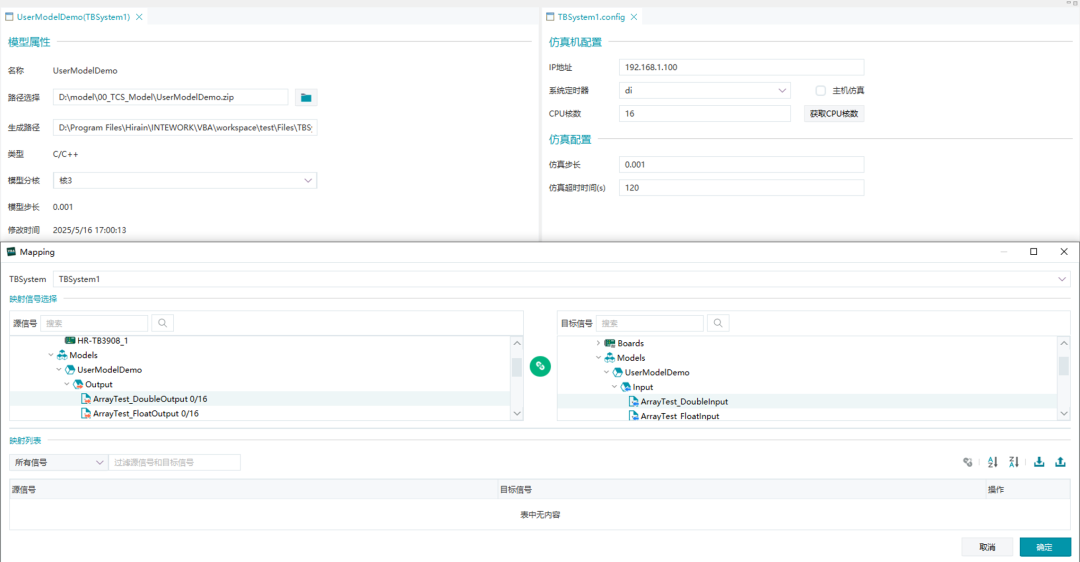Click the 仿真步长 input field
The width and height of the screenshot is (1080, 562).
click(741, 165)
